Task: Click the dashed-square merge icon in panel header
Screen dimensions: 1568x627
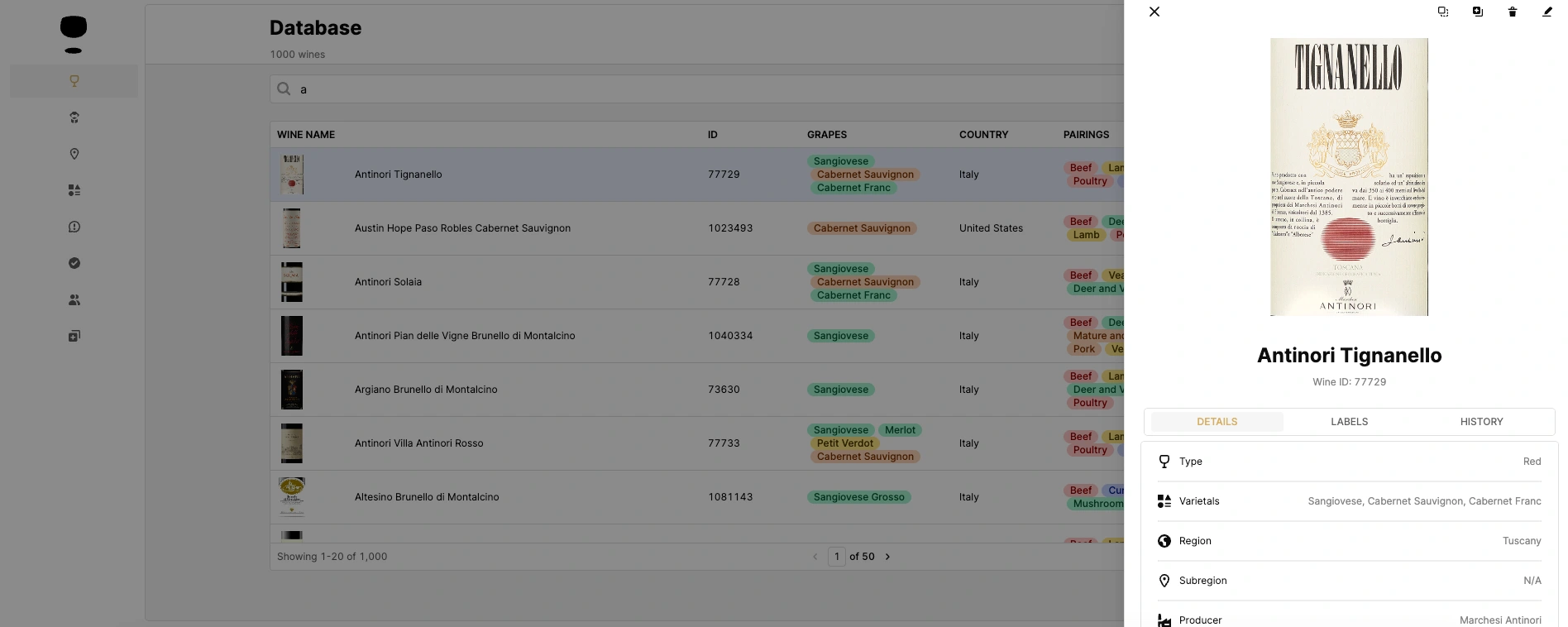Action: coord(1442,12)
